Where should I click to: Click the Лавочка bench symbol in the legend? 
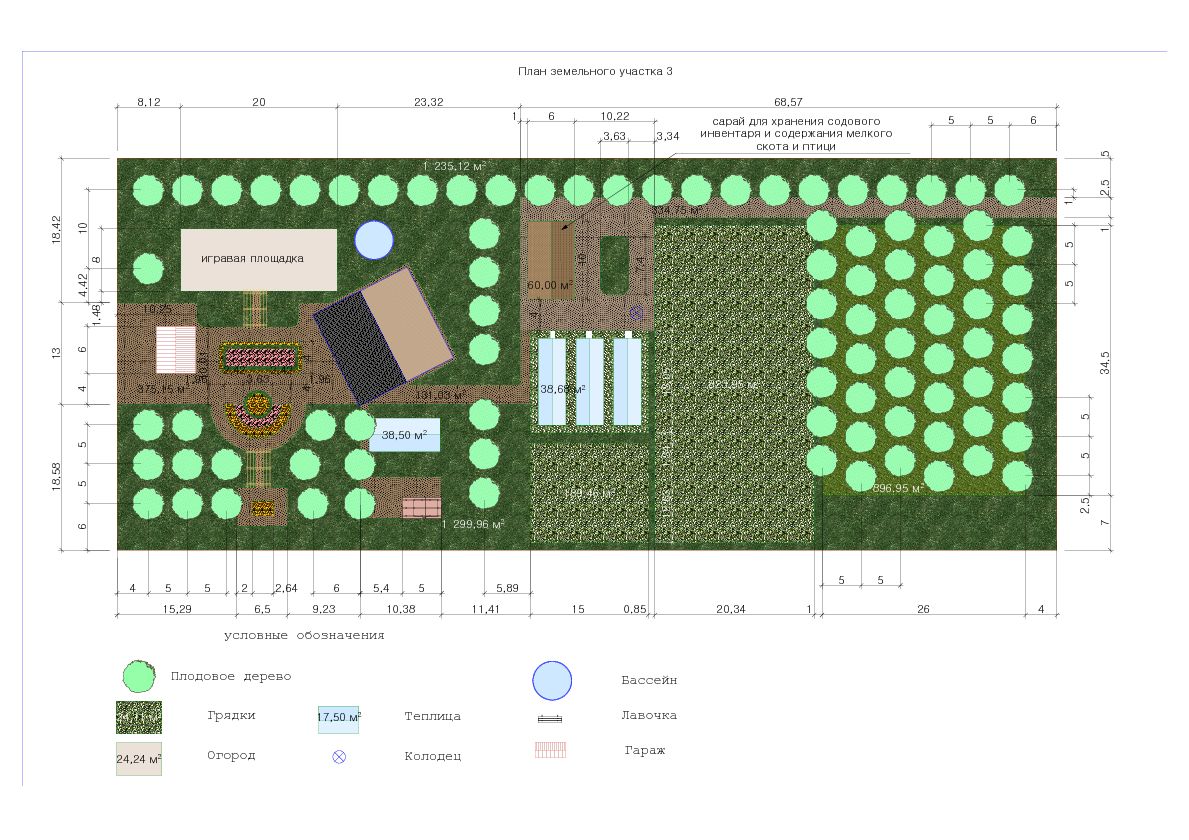coord(551,718)
